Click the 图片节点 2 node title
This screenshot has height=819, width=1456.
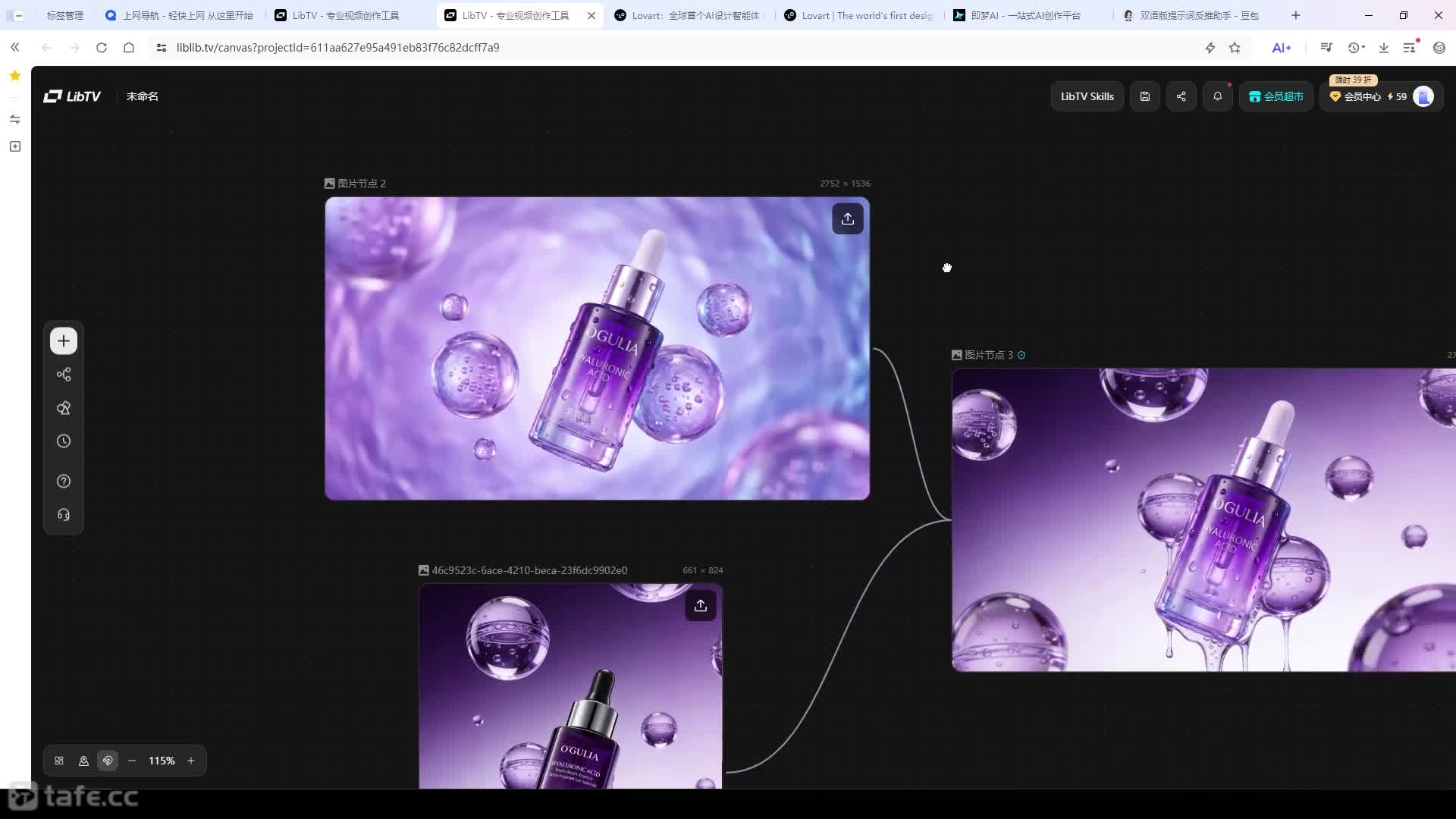point(362,184)
